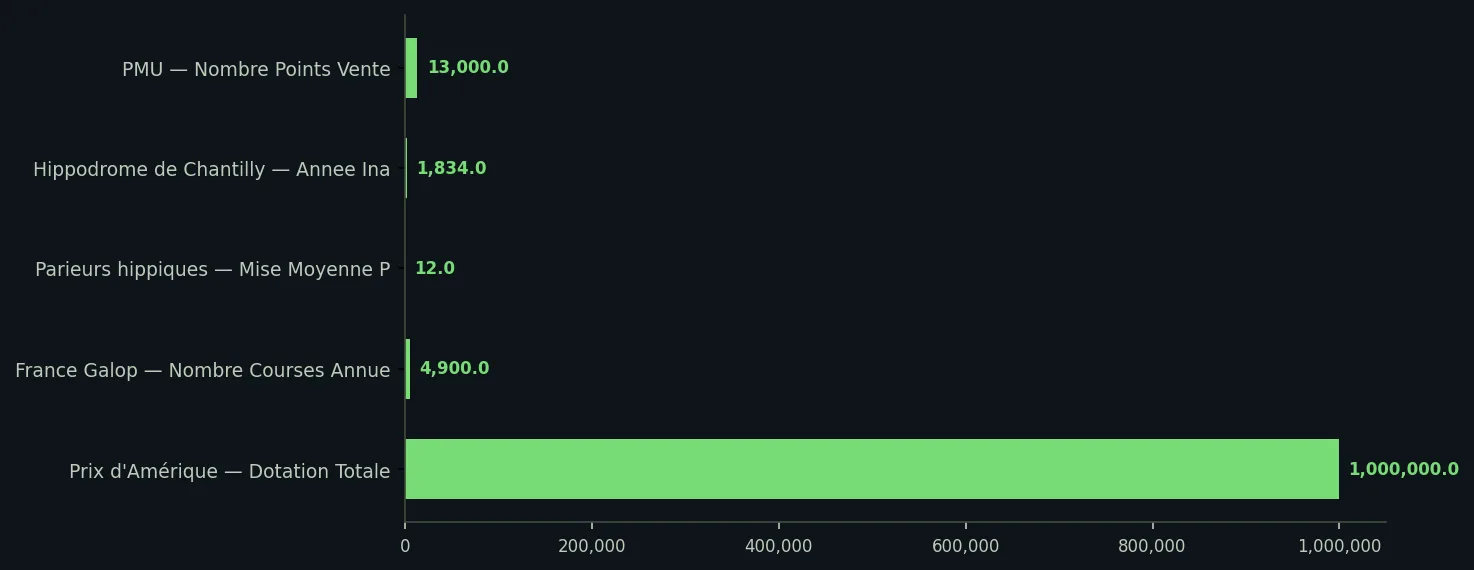Click Prix d'Amérique — Dotation Totale label

230,471
